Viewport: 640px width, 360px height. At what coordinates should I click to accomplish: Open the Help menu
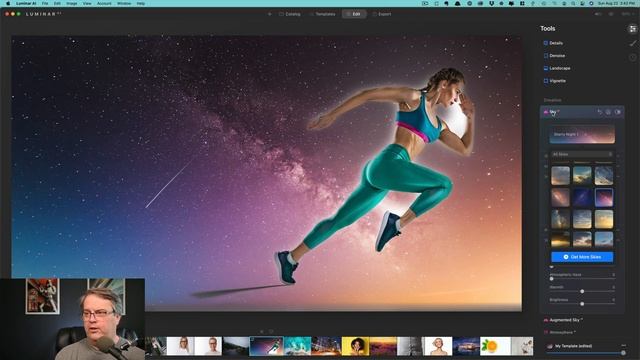[141, 3]
